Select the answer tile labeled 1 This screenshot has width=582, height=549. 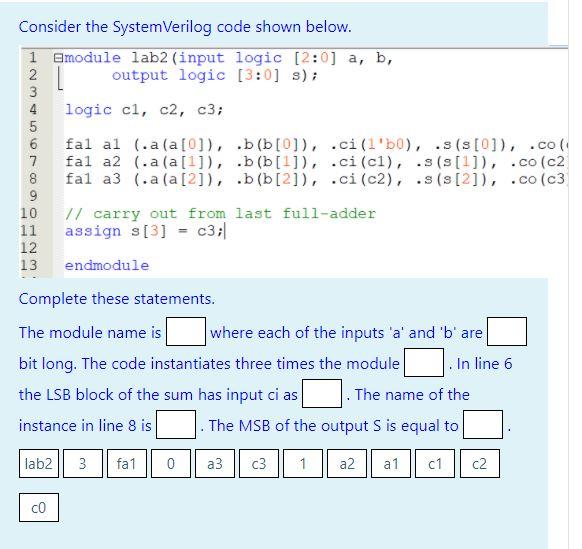[x=303, y=463]
